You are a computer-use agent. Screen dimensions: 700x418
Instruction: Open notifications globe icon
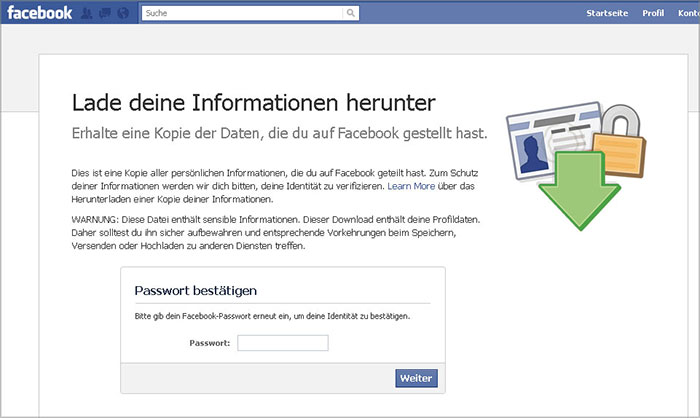point(123,13)
